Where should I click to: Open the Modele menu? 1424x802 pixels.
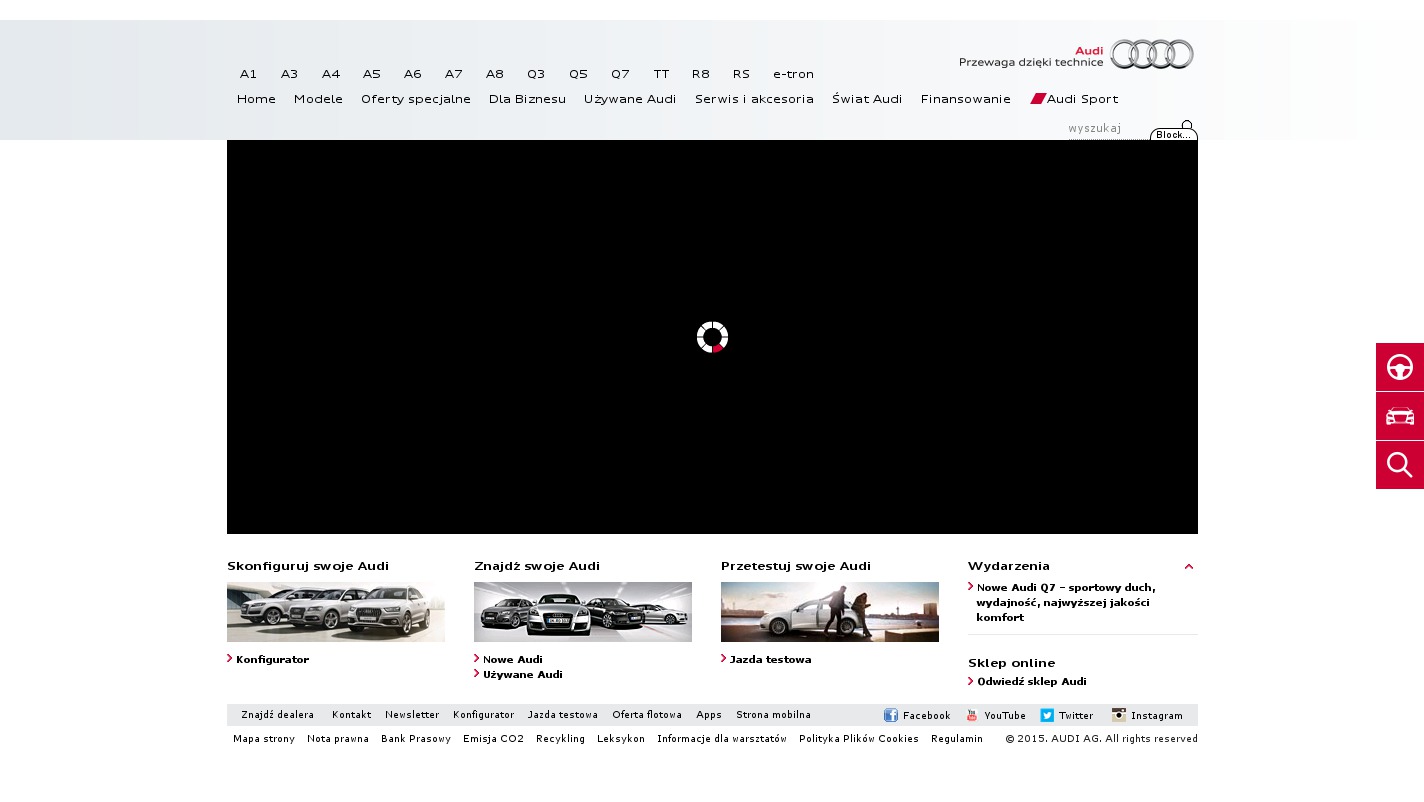click(x=318, y=99)
